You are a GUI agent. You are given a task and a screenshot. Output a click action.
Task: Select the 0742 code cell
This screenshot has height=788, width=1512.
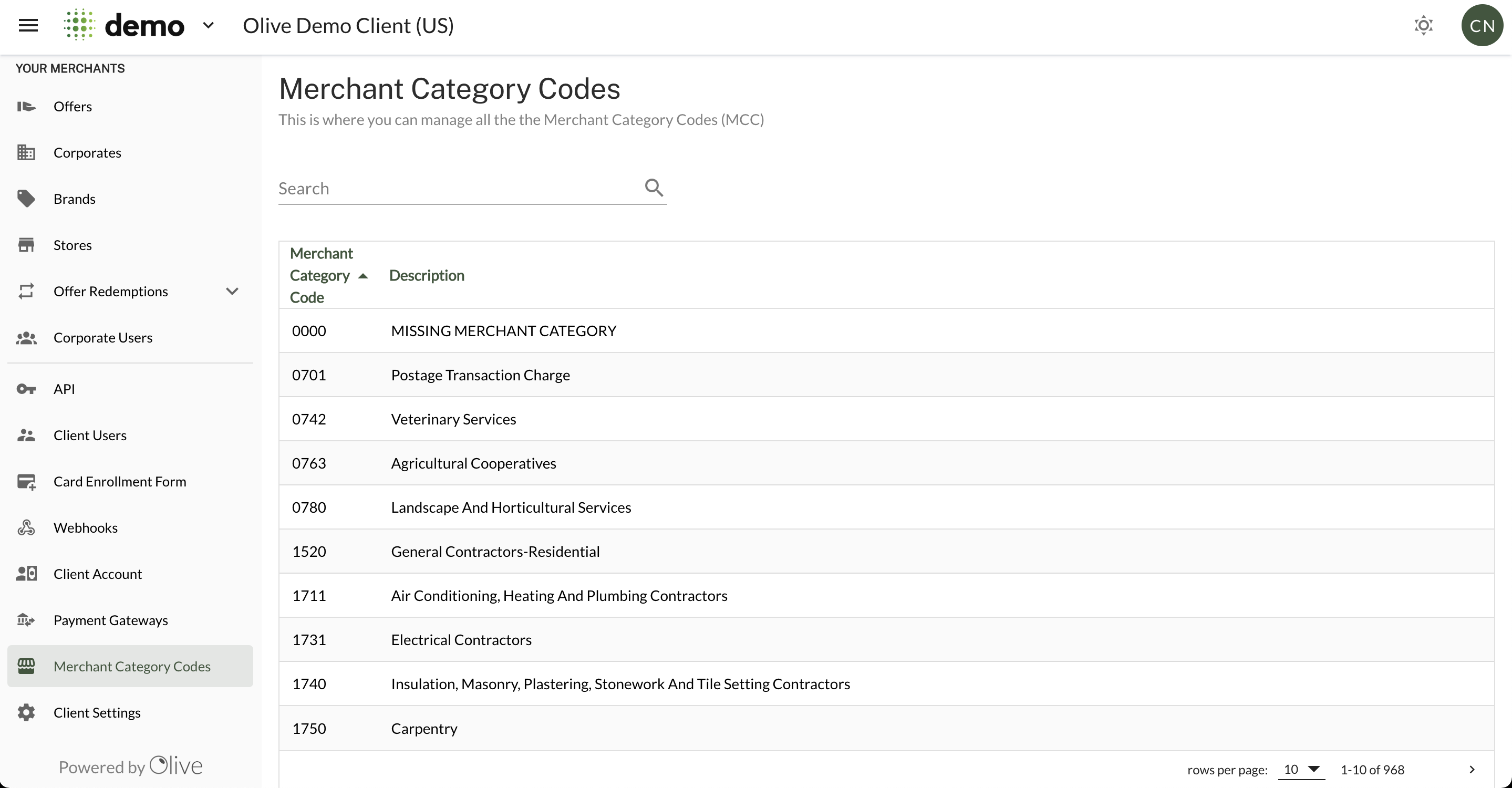click(309, 419)
